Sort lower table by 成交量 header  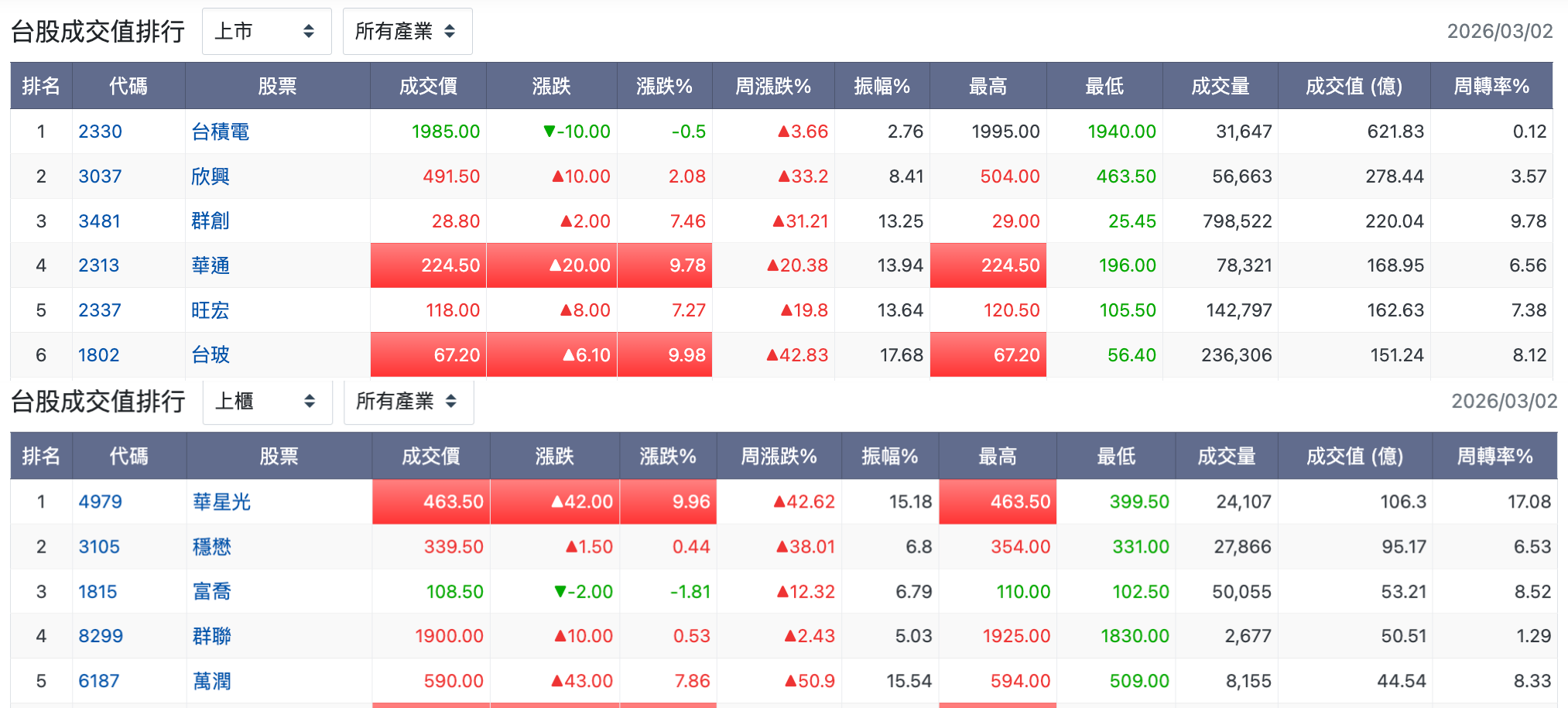pyautogui.click(x=1227, y=457)
